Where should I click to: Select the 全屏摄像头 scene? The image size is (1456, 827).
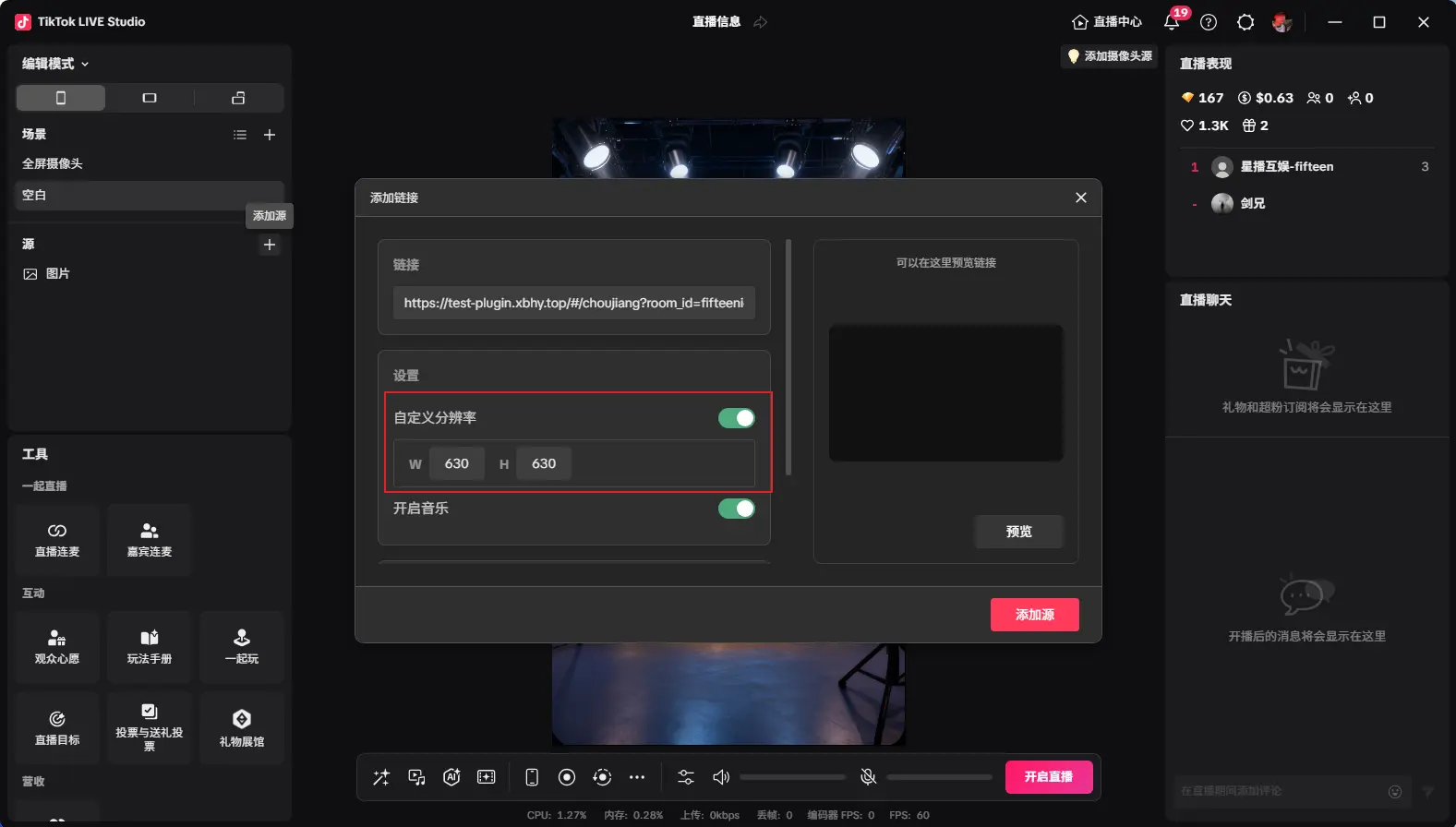(x=53, y=163)
